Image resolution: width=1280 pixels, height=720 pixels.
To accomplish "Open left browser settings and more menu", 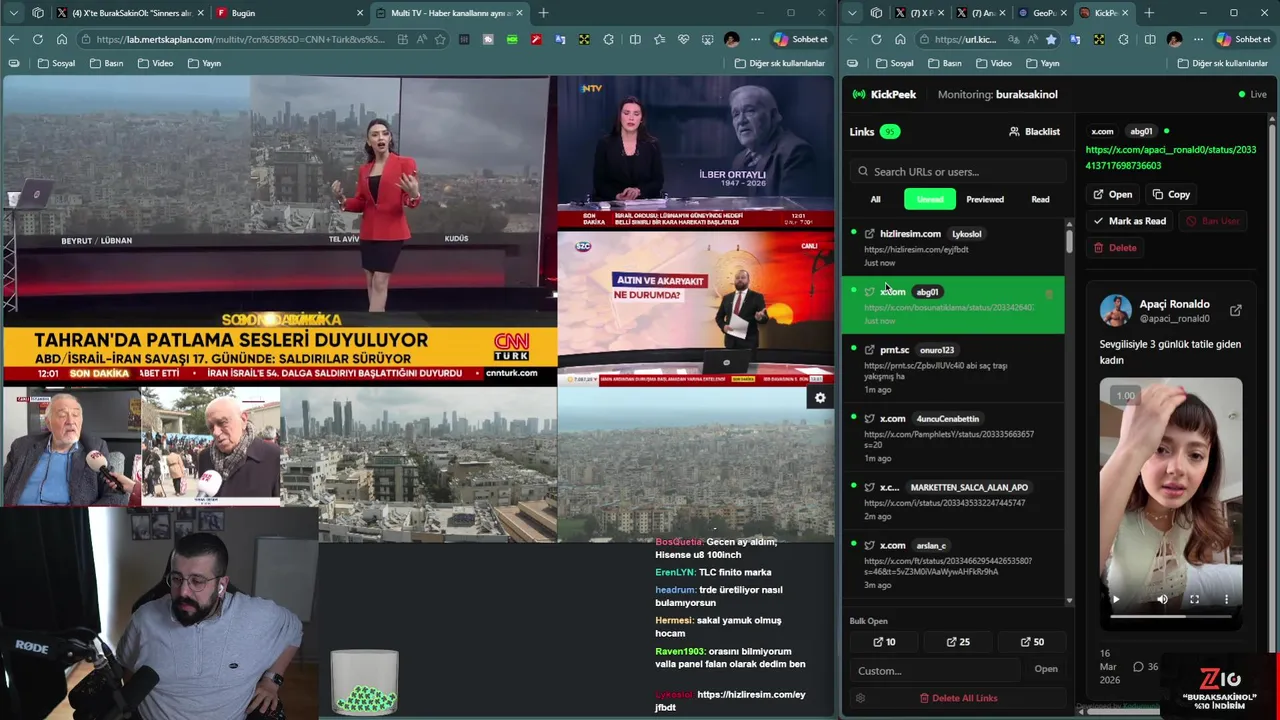I will (756, 39).
